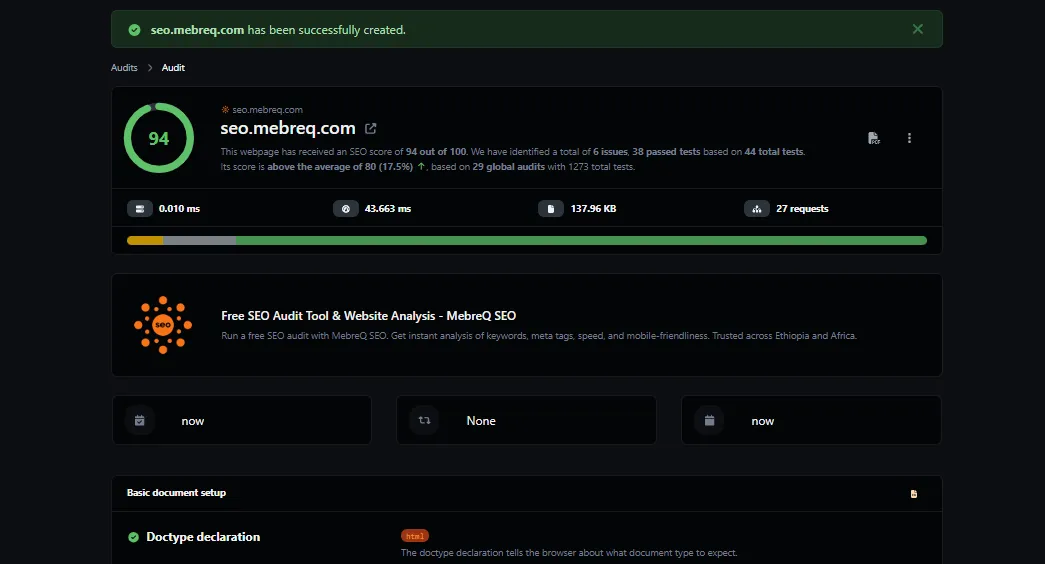Viewport: 1045px width, 564px height.
Task: Click the calendar icon in the third card
Action: point(709,421)
